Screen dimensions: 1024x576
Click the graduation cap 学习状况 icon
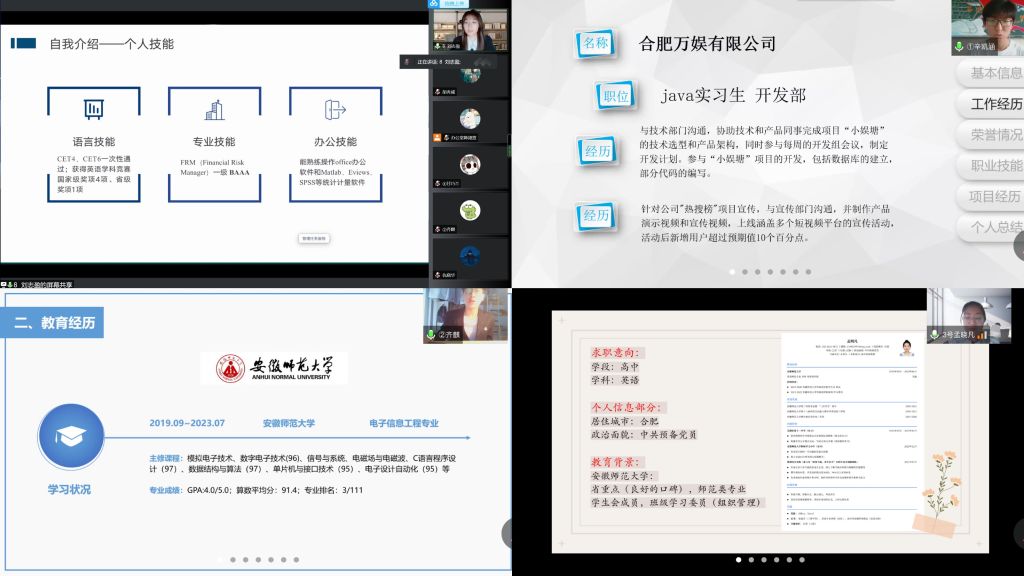[x=71, y=437]
